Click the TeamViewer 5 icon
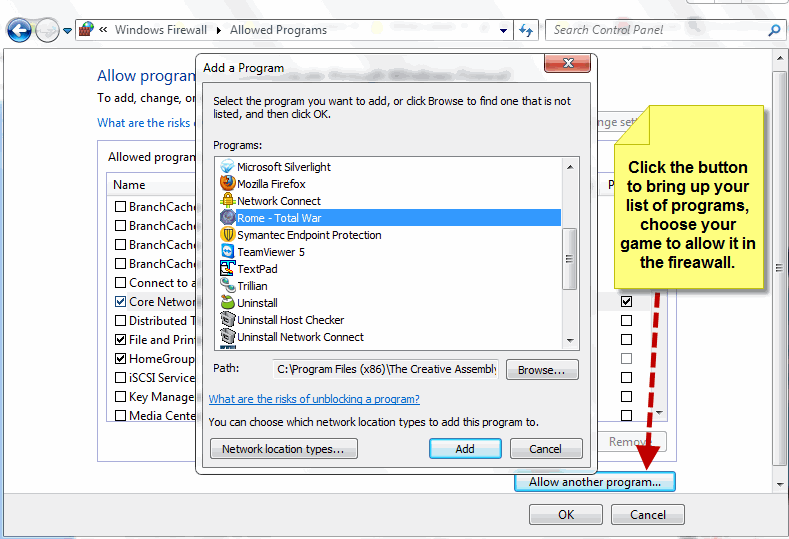Image resolution: width=789 pixels, height=539 pixels. (x=227, y=252)
